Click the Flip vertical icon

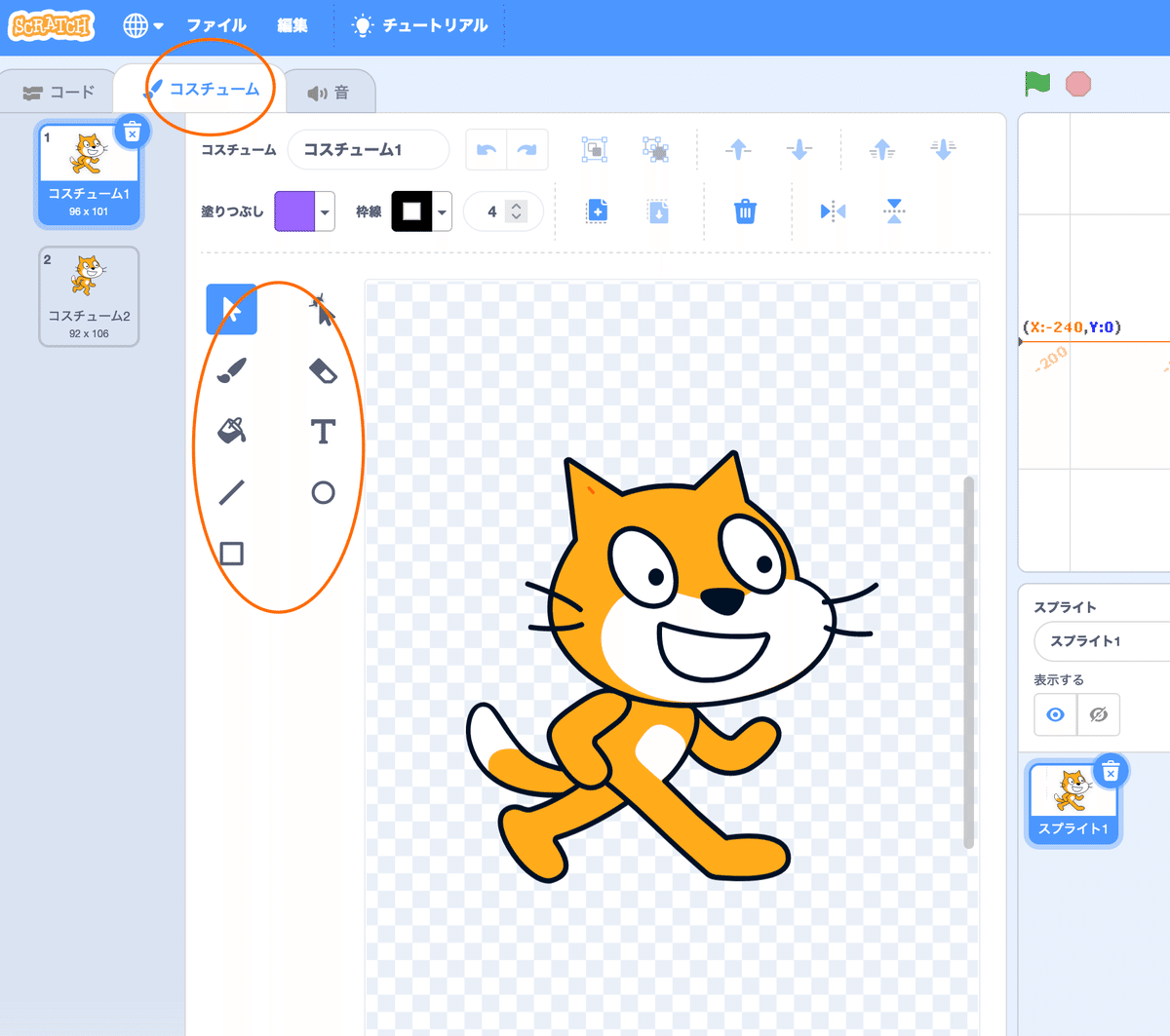894,211
